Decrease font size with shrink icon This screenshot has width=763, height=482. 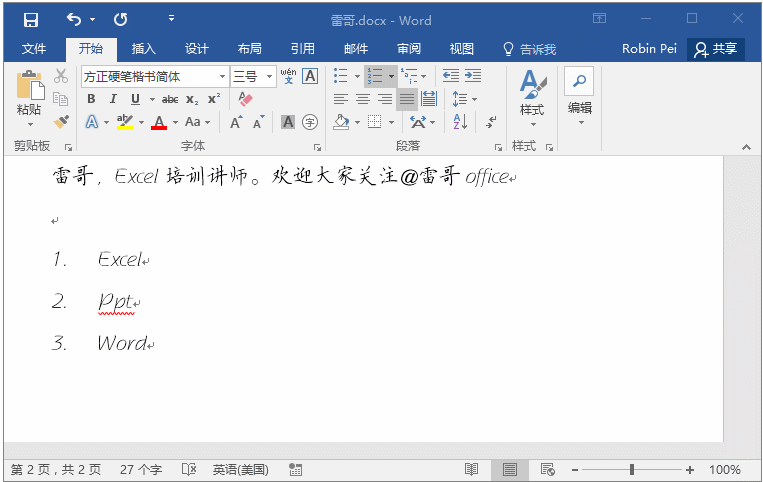[258, 122]
